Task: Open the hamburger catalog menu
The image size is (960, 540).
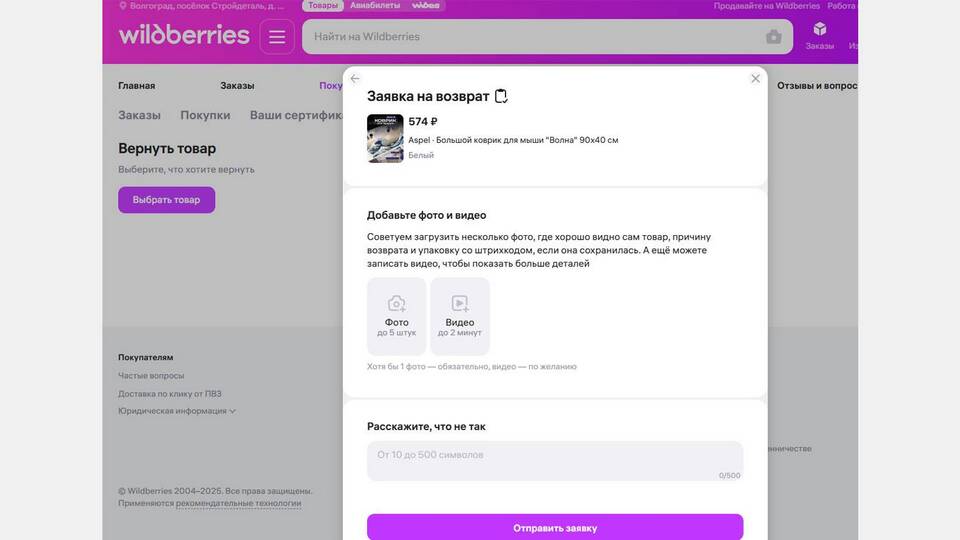Action: point(277,37)
